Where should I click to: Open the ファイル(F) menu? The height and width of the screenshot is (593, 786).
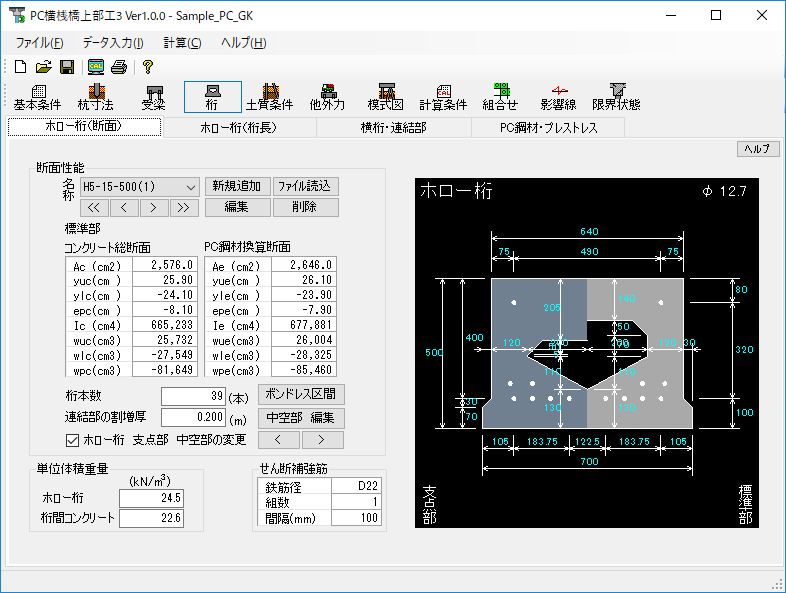[39, 43]
